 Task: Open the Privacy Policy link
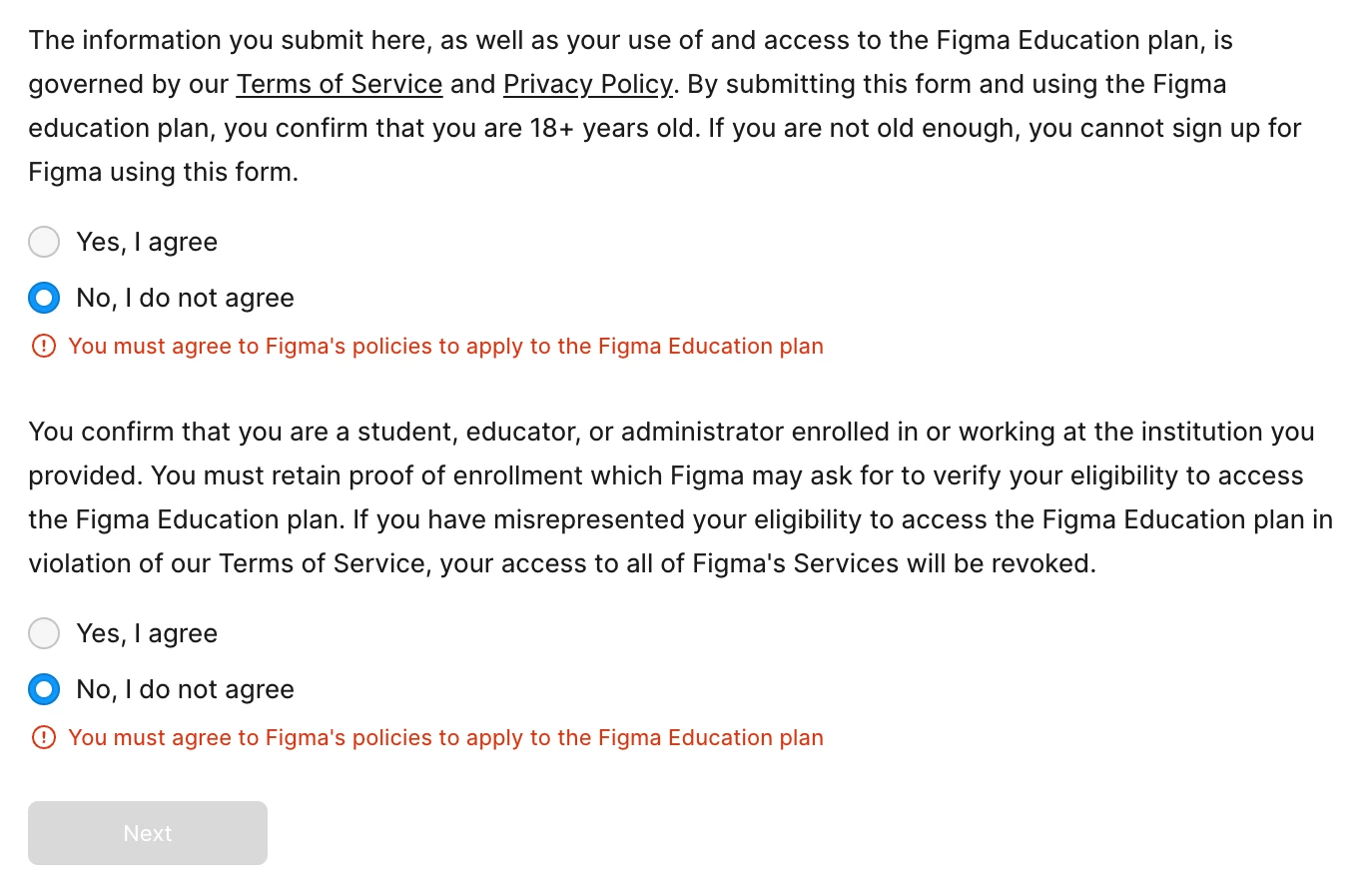pos(588,84)
